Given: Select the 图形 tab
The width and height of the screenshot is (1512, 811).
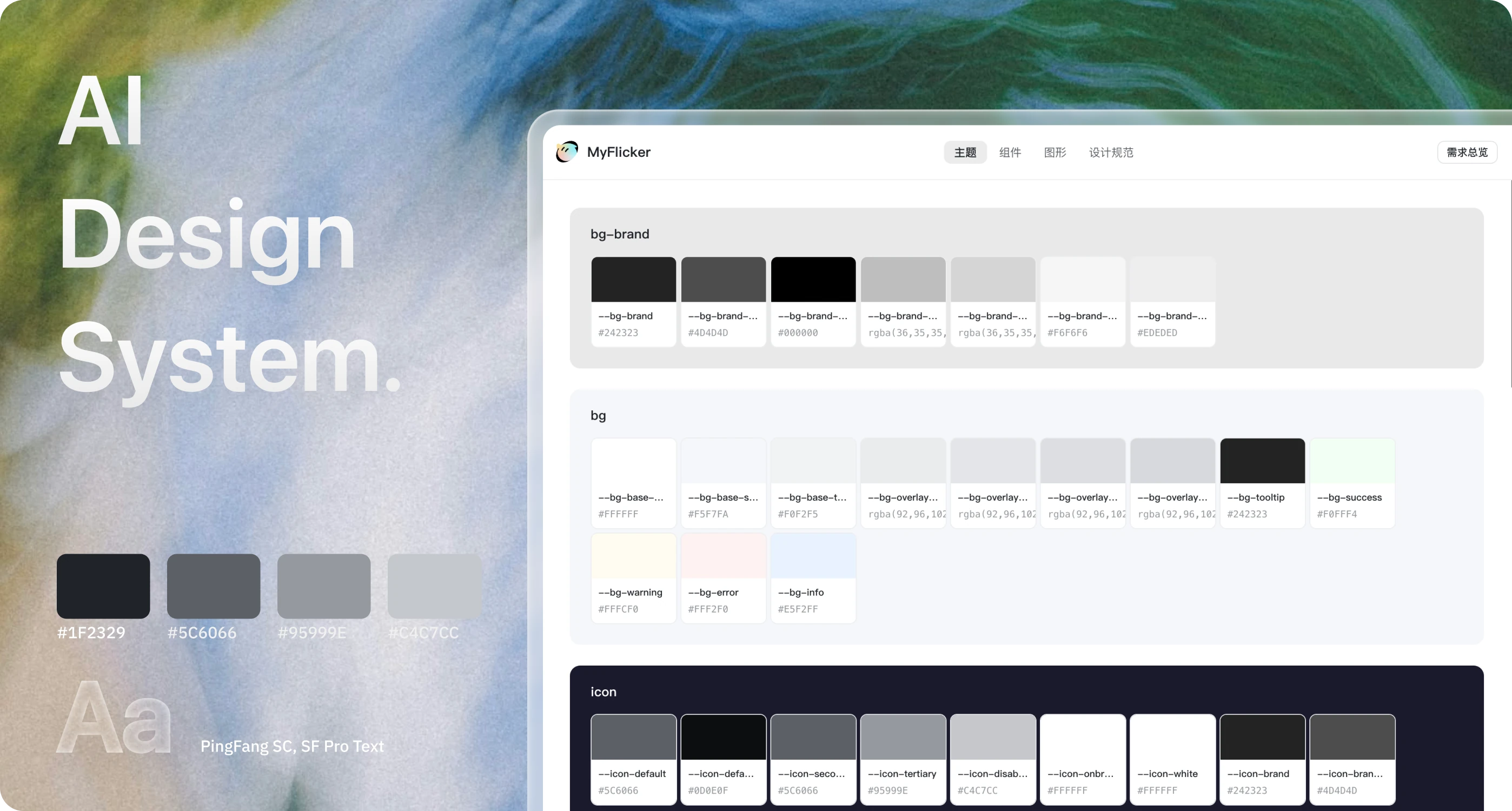Looking at the screenshot, I should [1055, 152].
